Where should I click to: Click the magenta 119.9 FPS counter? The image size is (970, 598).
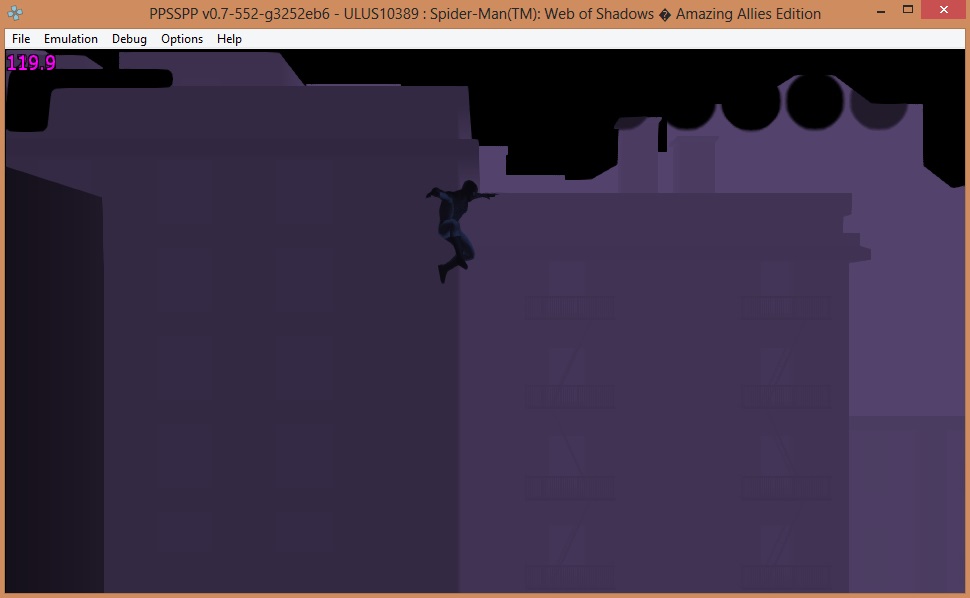31,63
